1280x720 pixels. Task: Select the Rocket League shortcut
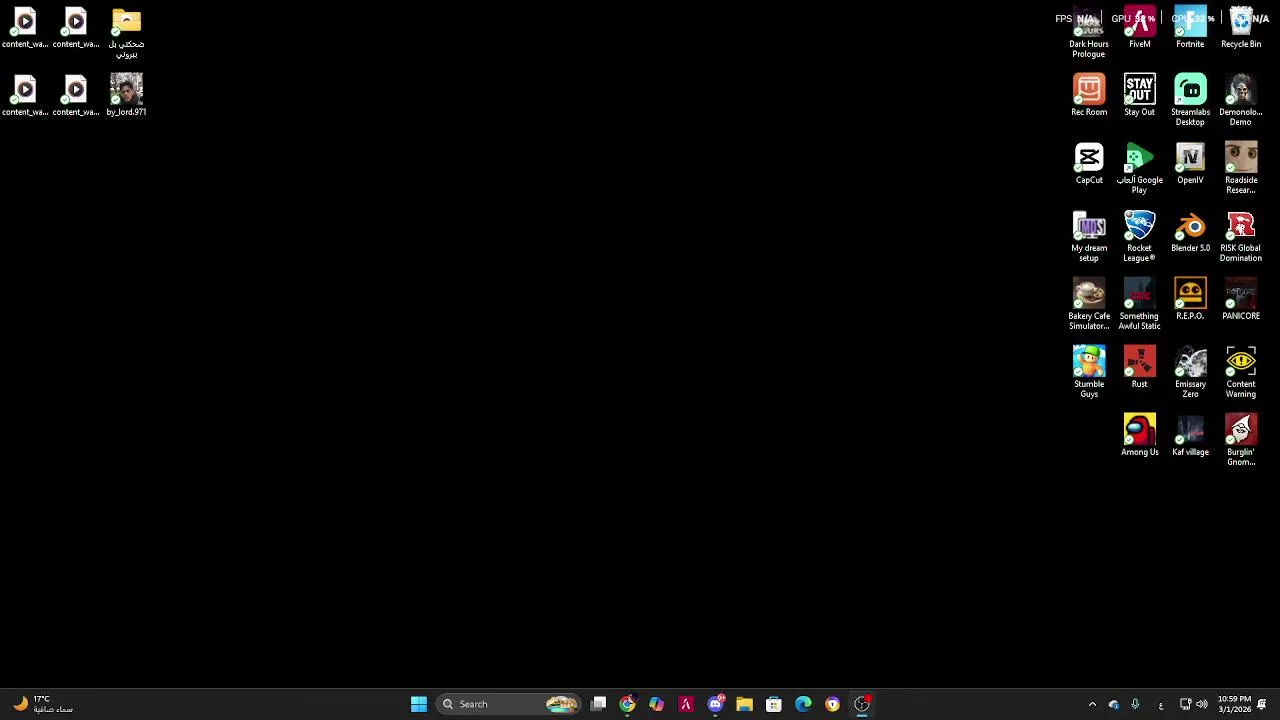pyautogui.click(x=1139, y=236)
